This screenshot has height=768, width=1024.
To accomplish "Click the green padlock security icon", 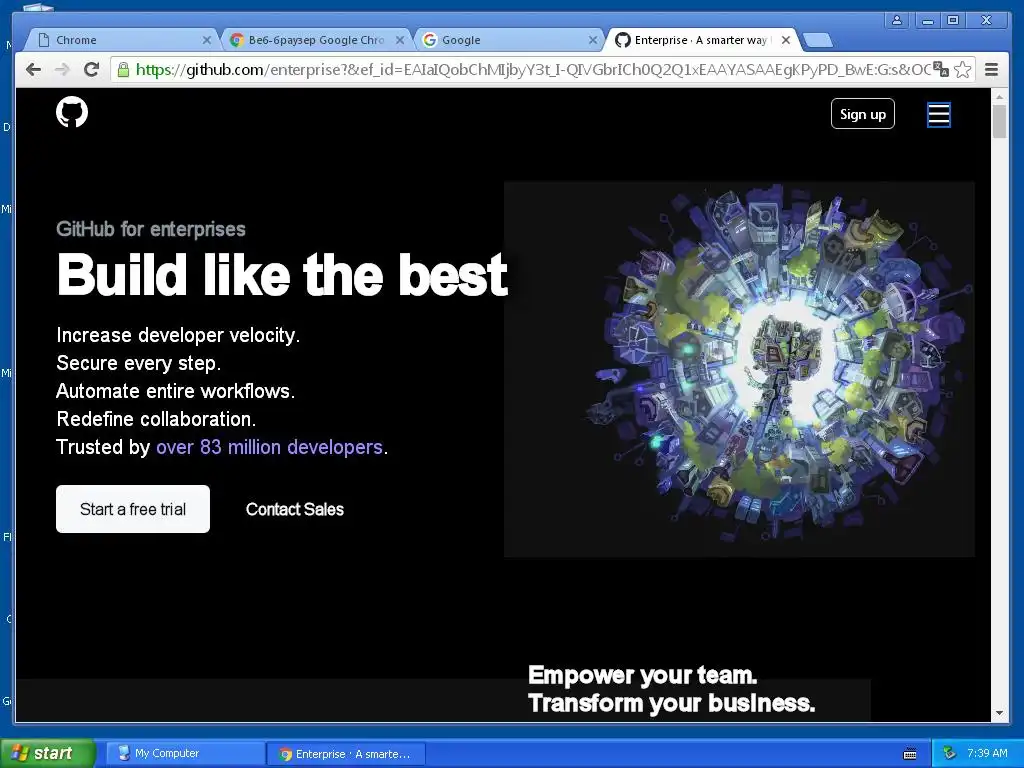I will pyautogui.click(x=123, y=69).
